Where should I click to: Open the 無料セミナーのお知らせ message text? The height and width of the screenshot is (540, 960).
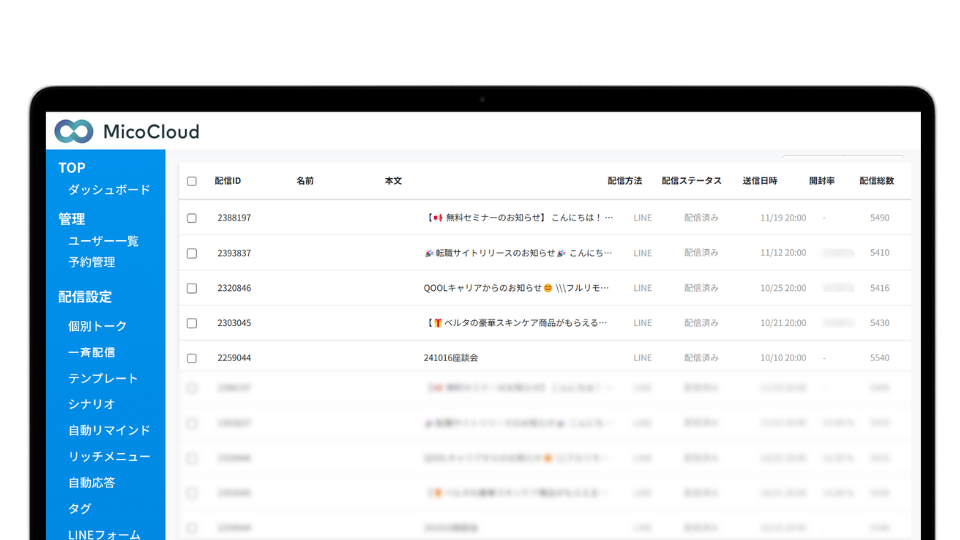point(519,217)
